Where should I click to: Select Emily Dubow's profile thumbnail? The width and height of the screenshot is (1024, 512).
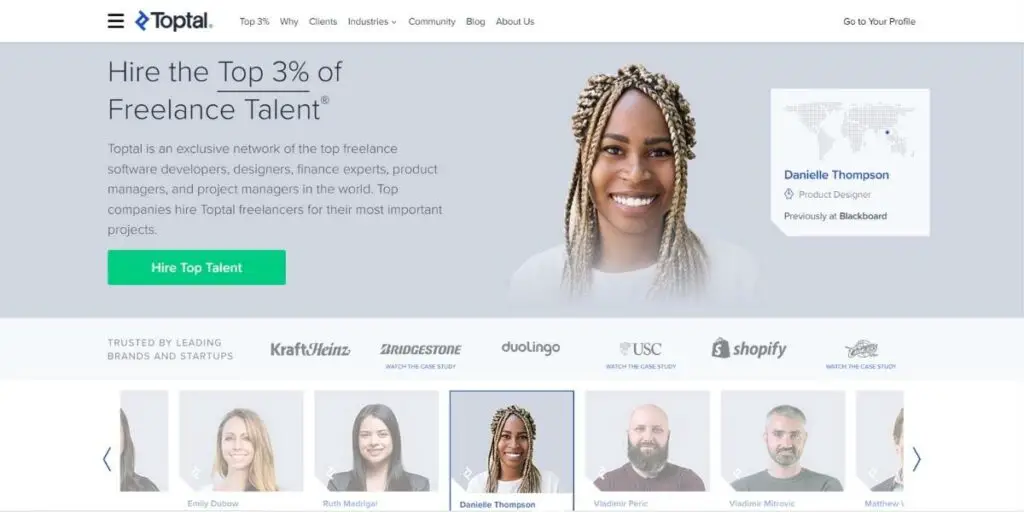pos(241,441)
